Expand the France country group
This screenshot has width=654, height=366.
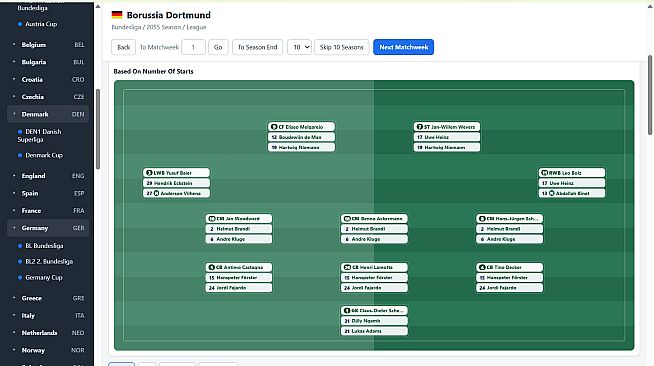click(x=48, y=211)
